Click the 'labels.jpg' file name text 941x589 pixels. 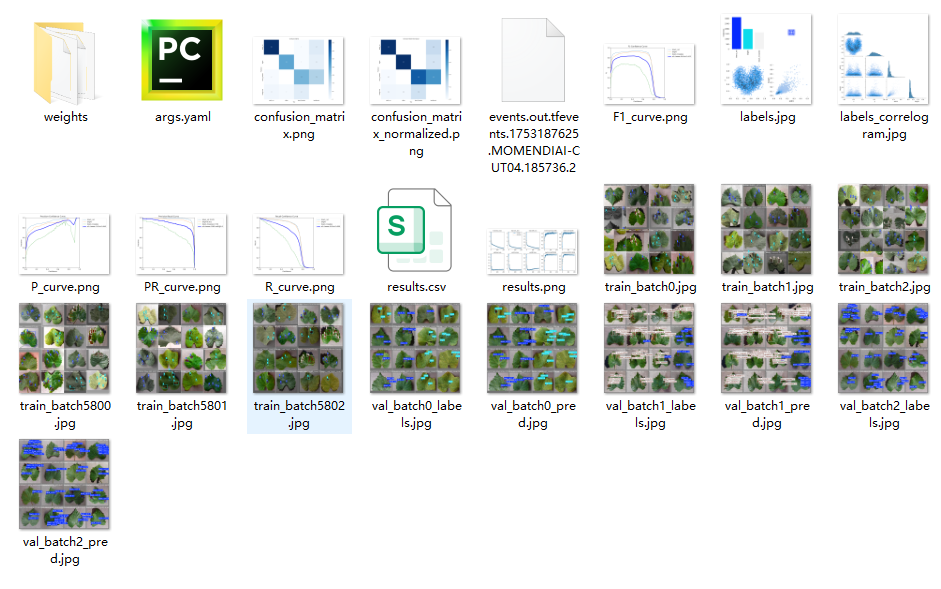[768, 117]
